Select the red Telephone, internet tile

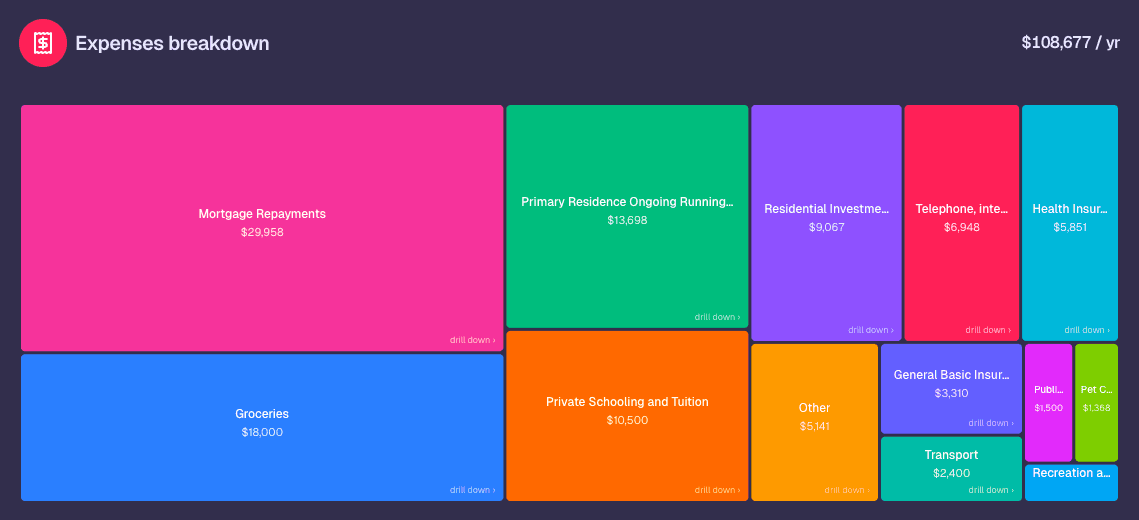[x=962, y=223]
